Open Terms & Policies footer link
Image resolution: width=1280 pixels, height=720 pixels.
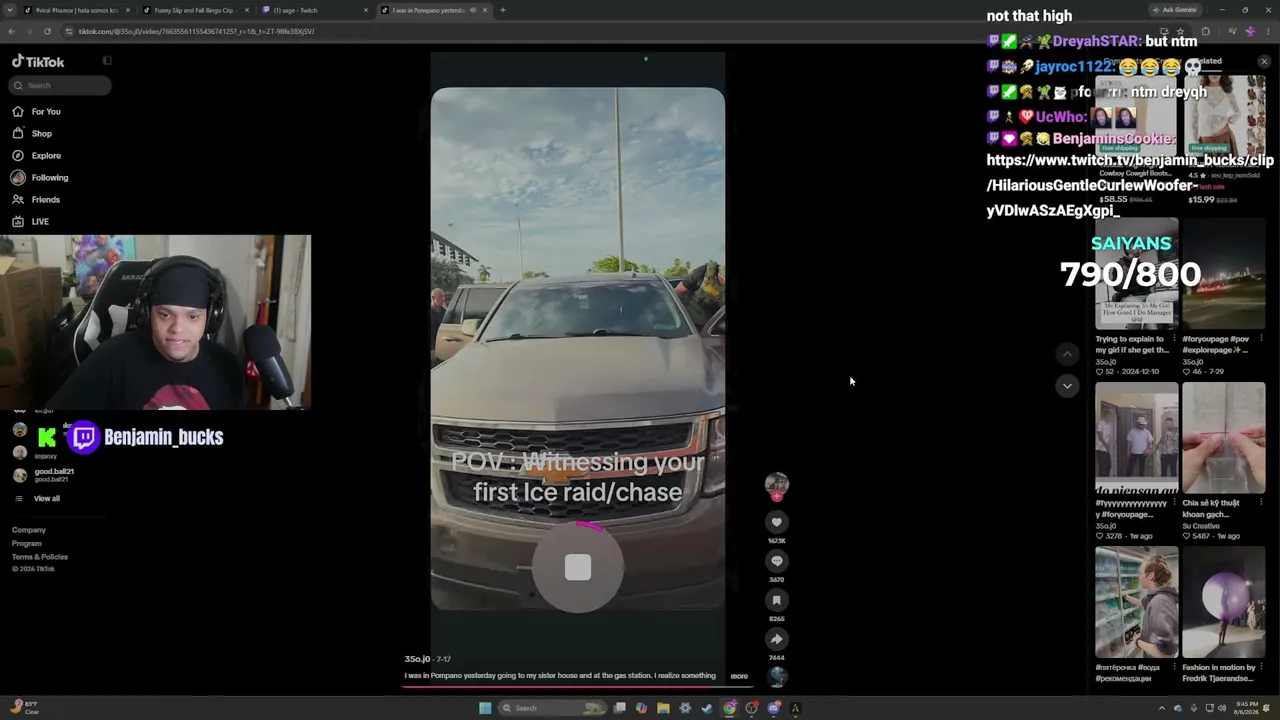tap(40, 557)
